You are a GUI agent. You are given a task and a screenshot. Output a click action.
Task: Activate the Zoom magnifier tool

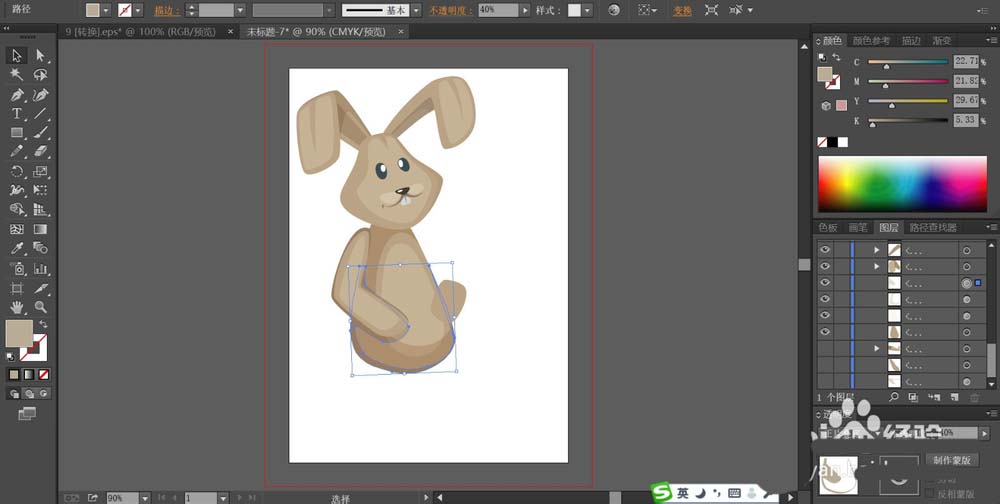41,306
